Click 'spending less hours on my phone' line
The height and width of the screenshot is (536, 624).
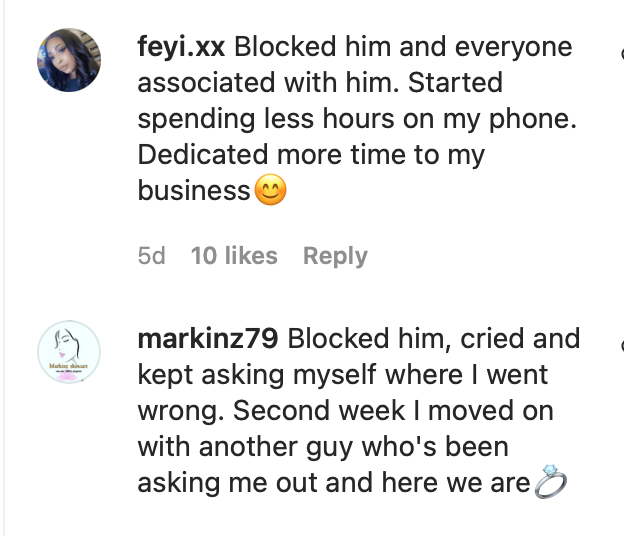point(357,119)
